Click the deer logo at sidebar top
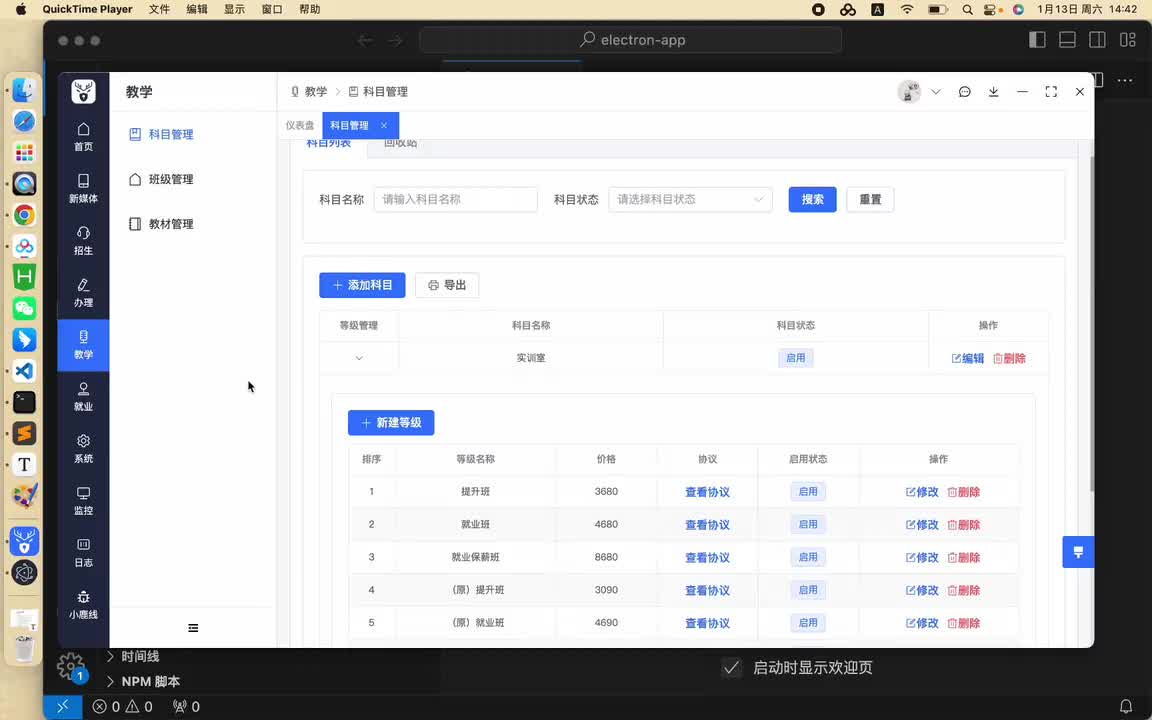Screen dimensions: 1152x720 (x=83, y=92)
